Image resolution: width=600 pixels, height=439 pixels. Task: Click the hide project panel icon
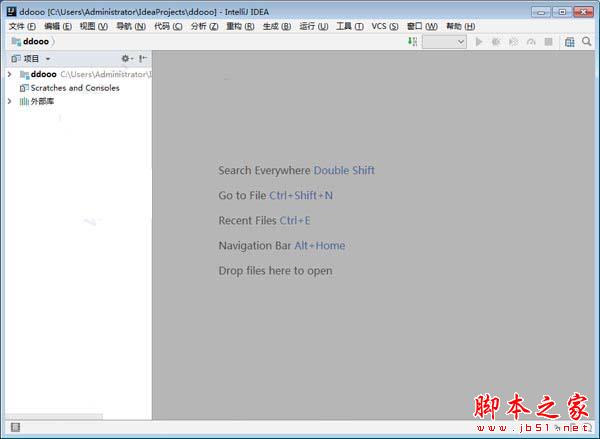(x=143, y=59)
